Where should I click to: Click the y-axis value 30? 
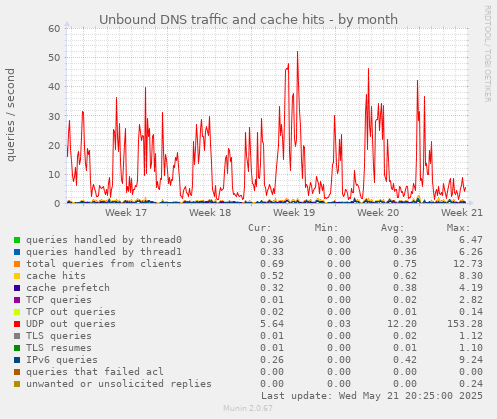click(54, 116)
